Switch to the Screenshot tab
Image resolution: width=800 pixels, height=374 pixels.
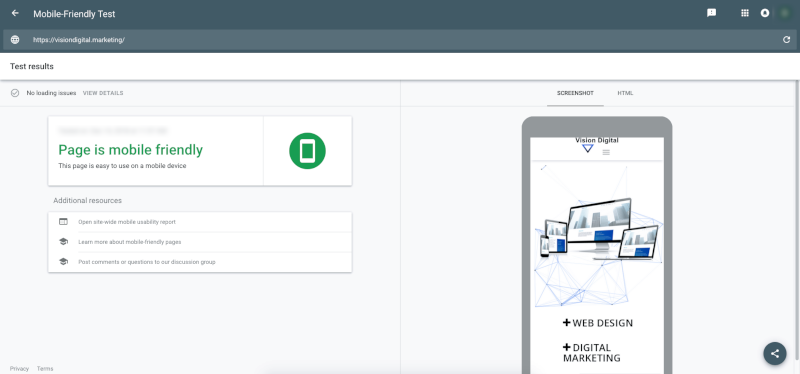pyautogui.click(x=575, y=93)
